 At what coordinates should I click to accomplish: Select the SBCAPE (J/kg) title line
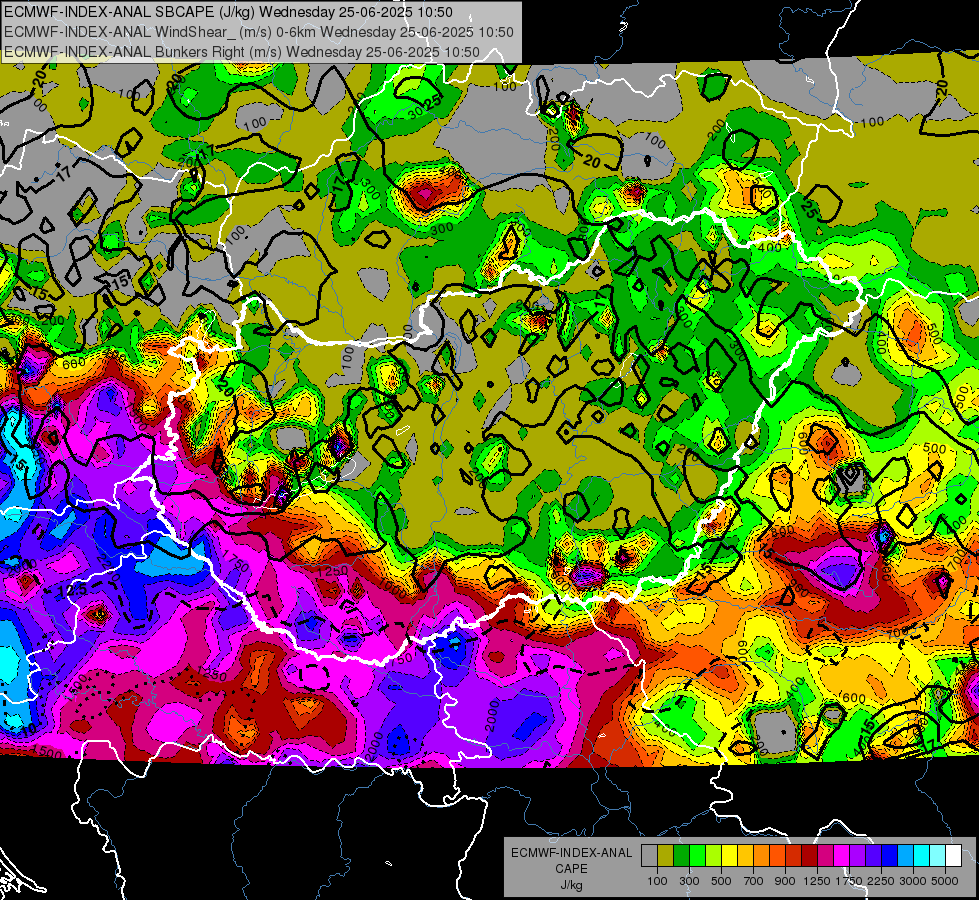coord(228,12)
